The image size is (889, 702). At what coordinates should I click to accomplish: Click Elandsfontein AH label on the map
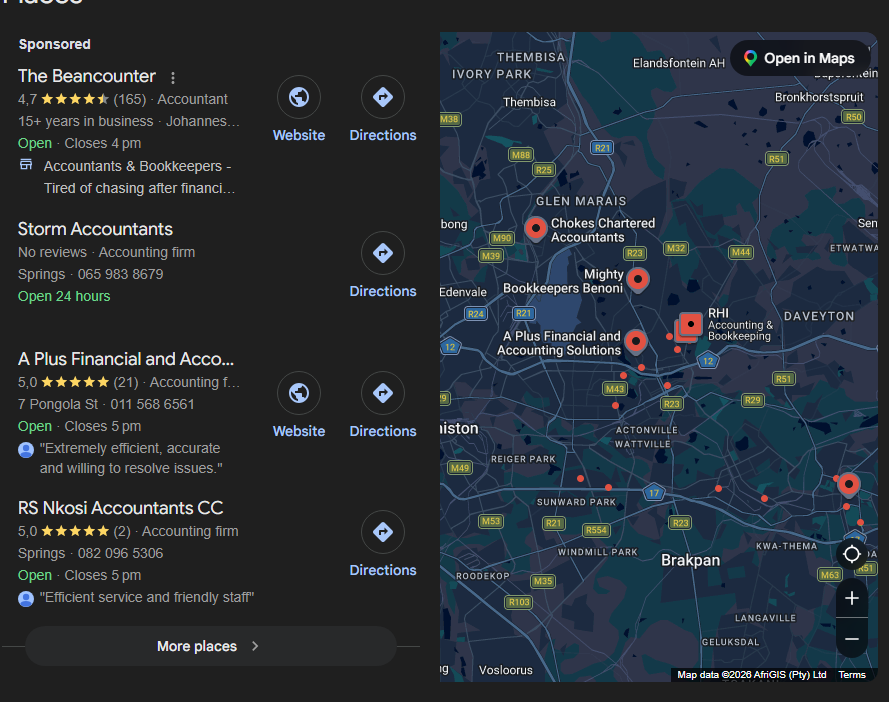click(679, 63)
